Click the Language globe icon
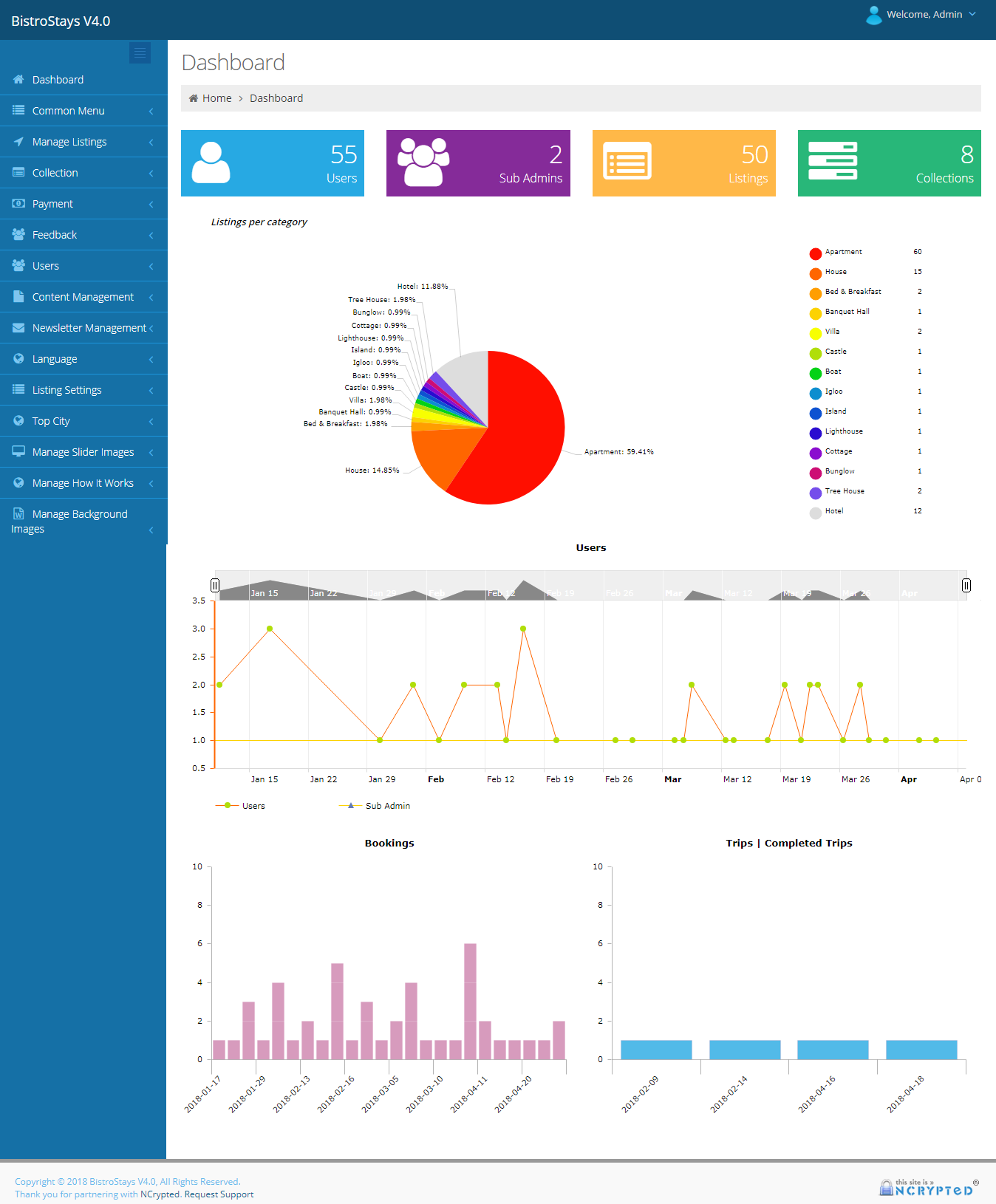This screenshot has height=1204, width=996. 18,358
